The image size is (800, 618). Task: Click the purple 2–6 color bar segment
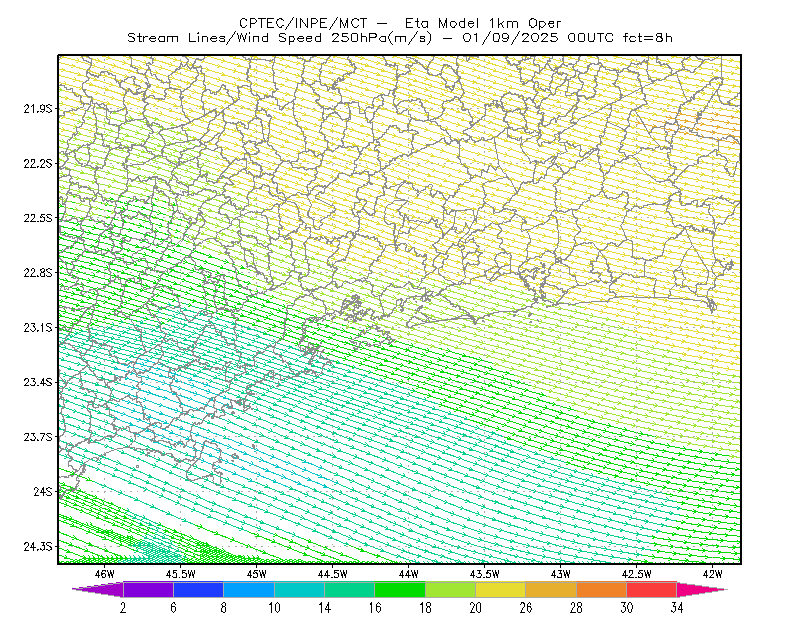pyautogui.click(x=148, y=589)
